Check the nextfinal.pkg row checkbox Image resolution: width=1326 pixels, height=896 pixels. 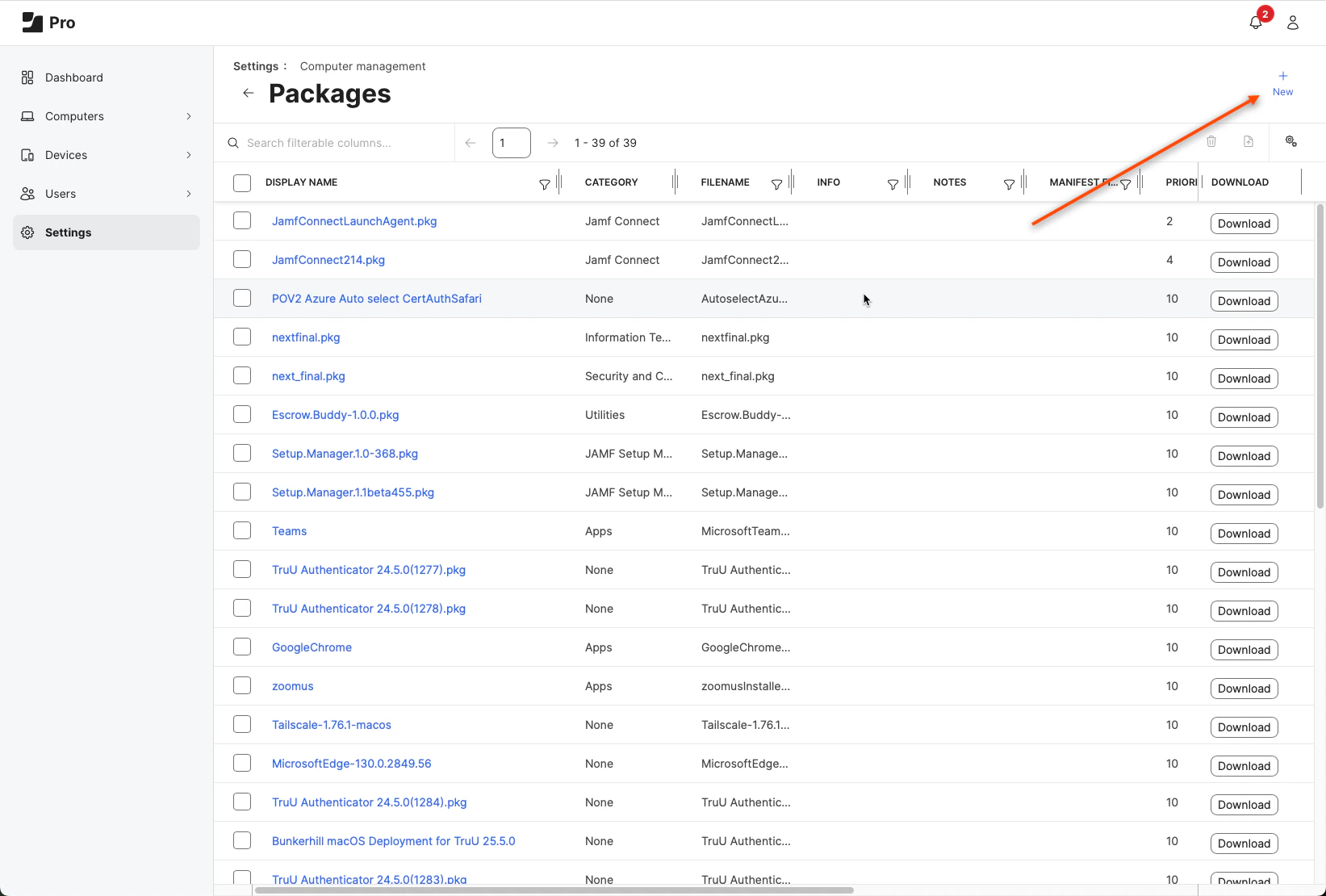(242, 337)
